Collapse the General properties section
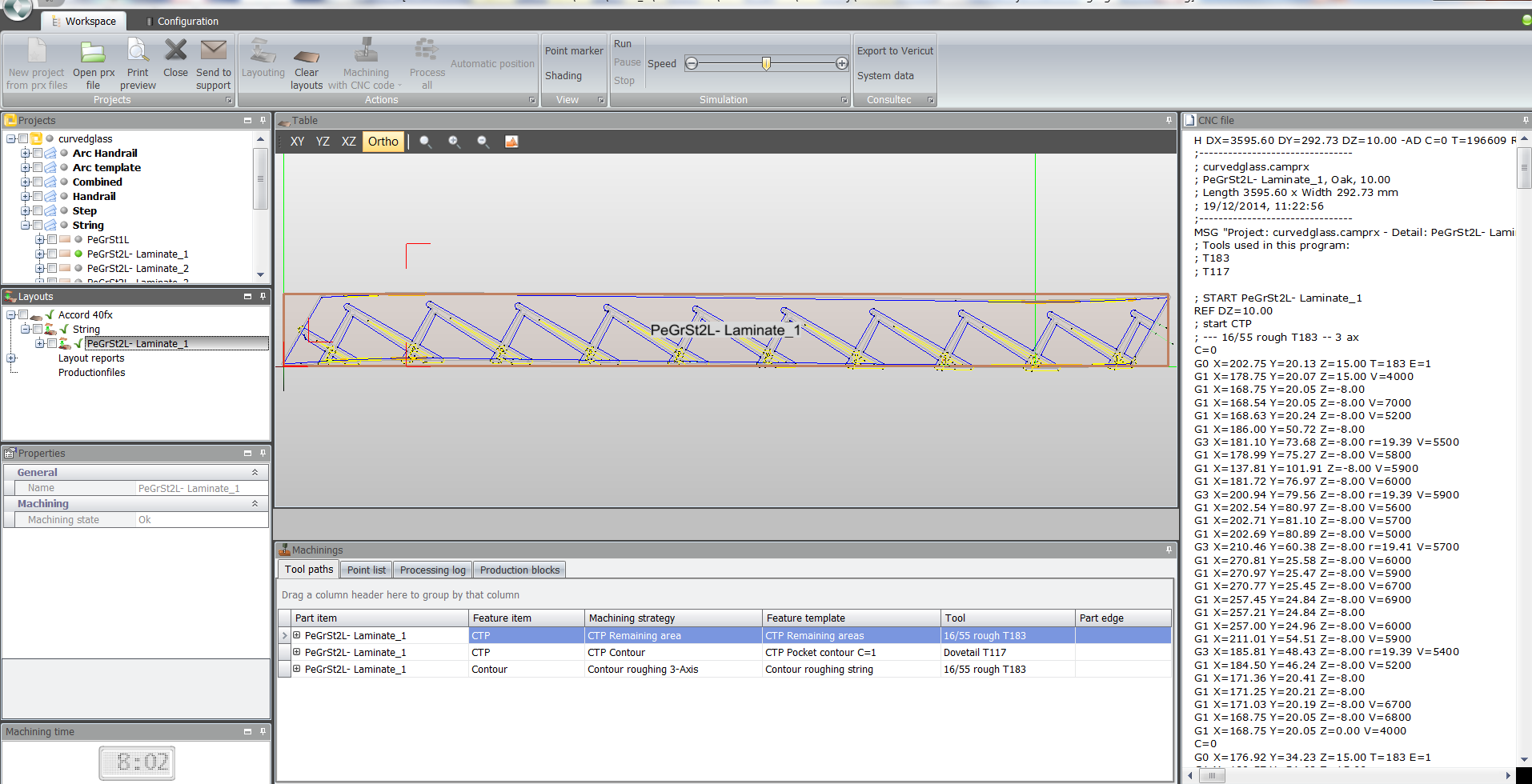The width and height of the screenshot is (1532, 784). click(x=255, y=473)
